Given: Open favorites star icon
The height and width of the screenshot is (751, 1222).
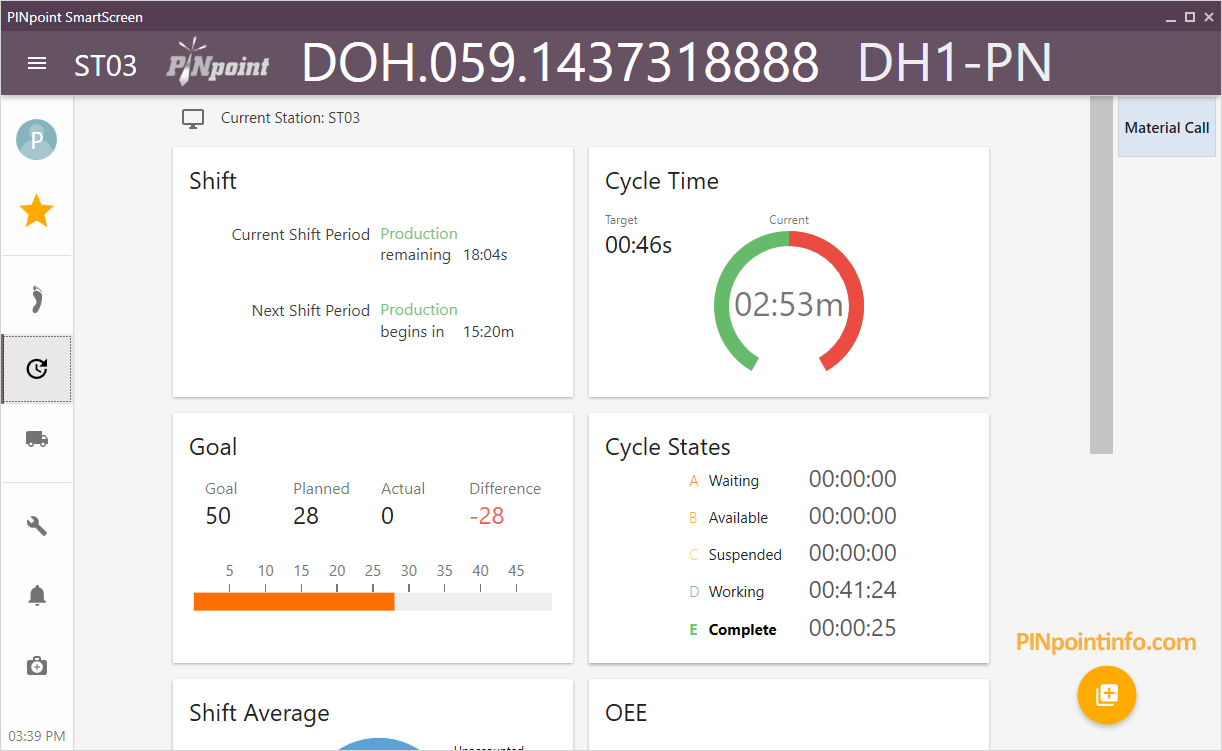Looking at the screenshot, I should [x=36, y=211].
